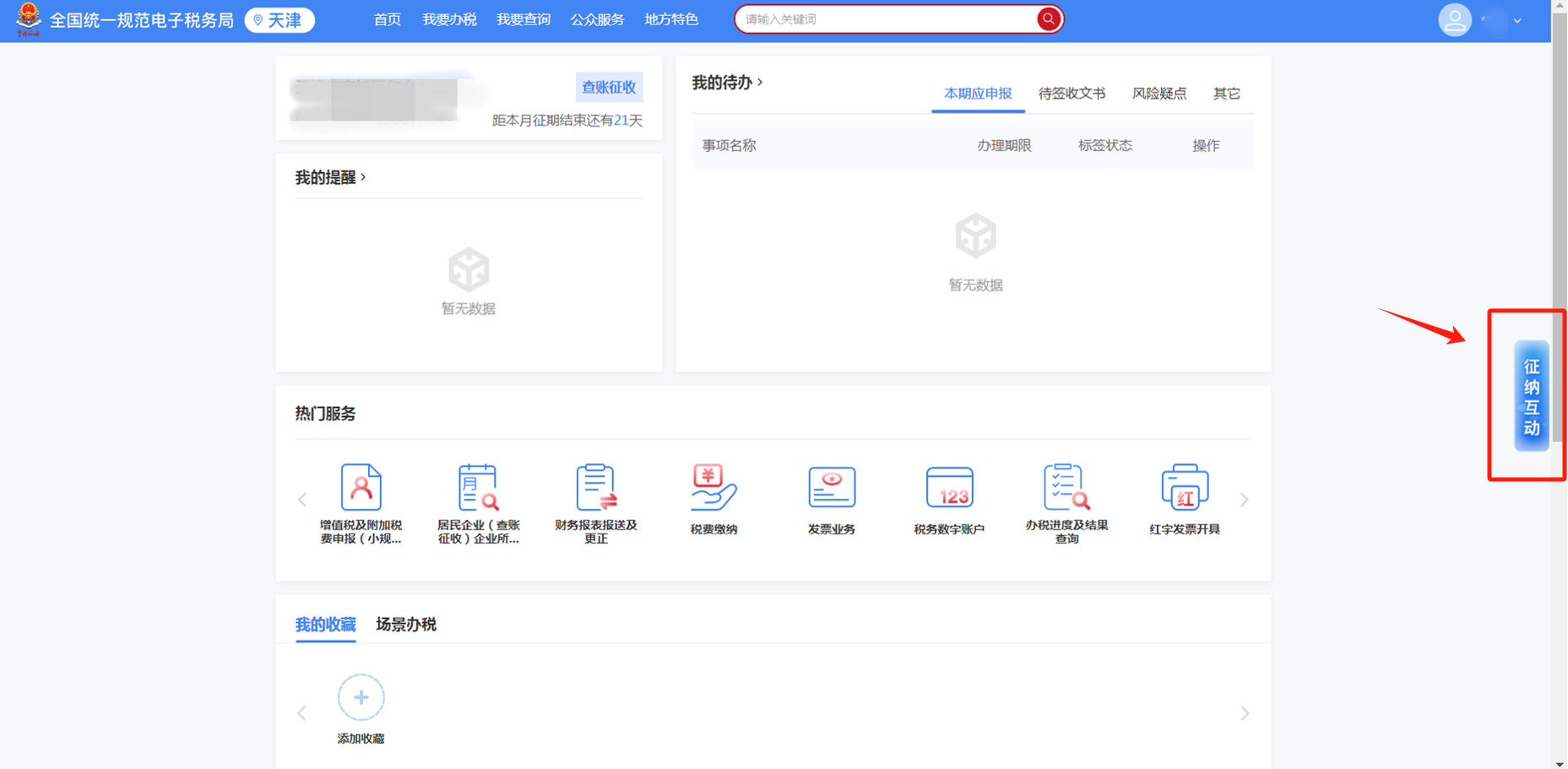Open 居民企业企业所得税 declaration icon
Screen dimensions: 1568x769
click(x=478, y=488)
